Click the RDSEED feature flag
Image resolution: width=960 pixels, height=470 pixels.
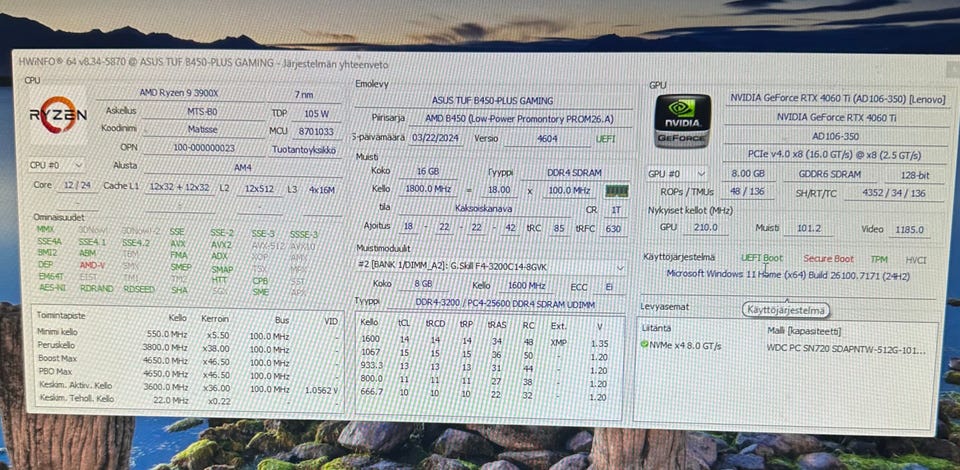(138, 289)
